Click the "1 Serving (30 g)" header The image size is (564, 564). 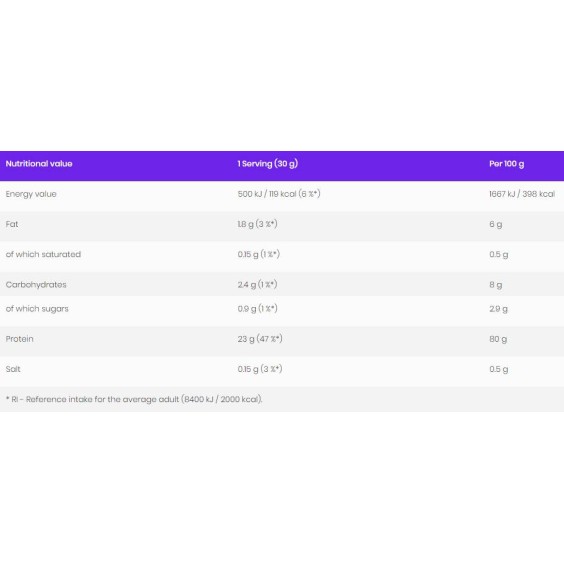coord(268,164)
